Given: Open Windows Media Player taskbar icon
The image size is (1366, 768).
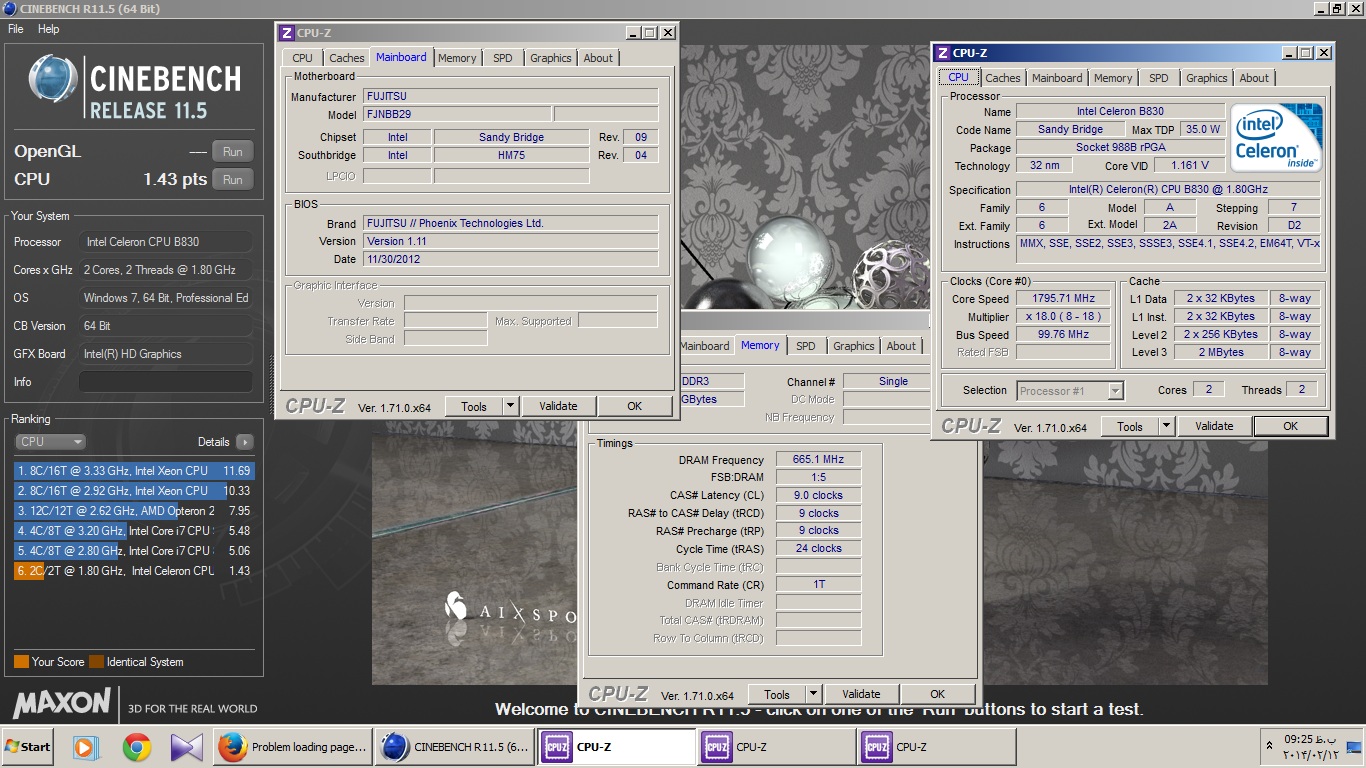Looking at the screenshot, I should pos(87,747).
